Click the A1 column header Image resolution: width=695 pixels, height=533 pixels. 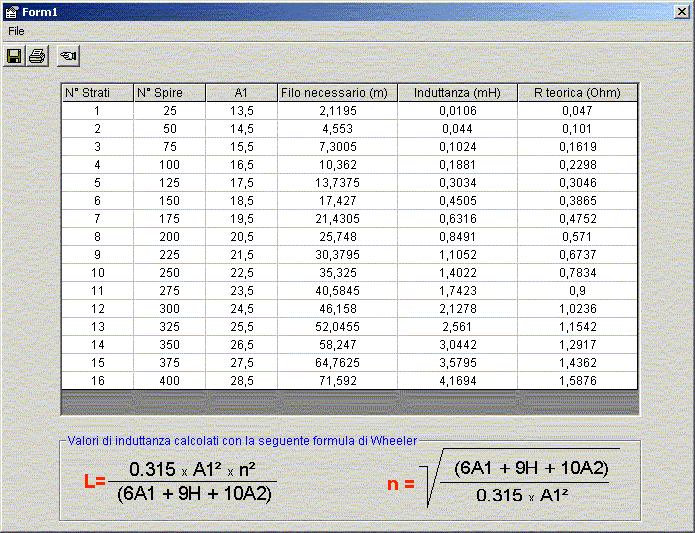[x=242, y=93]
